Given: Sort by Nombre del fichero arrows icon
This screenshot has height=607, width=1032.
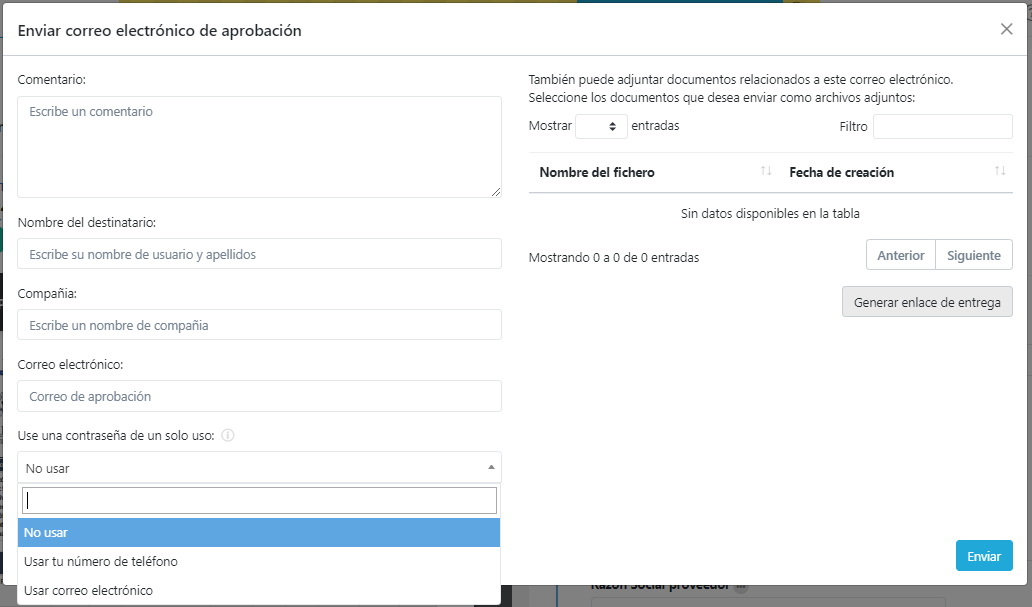Looking at the screenshot, I should click(x=766, y=172).
